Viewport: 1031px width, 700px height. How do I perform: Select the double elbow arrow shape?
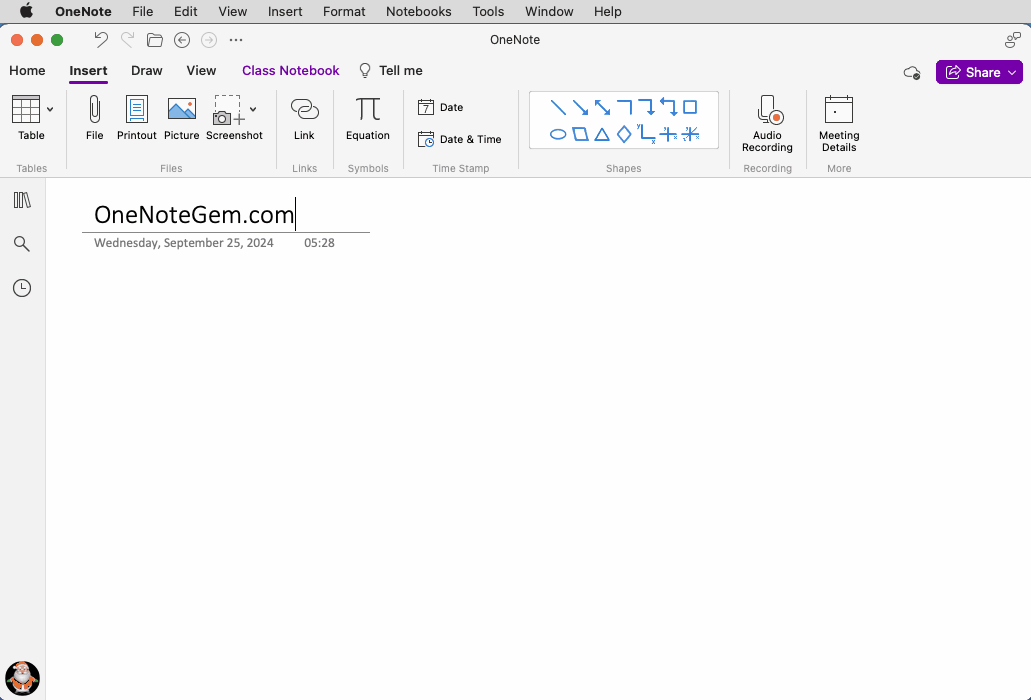668,107
